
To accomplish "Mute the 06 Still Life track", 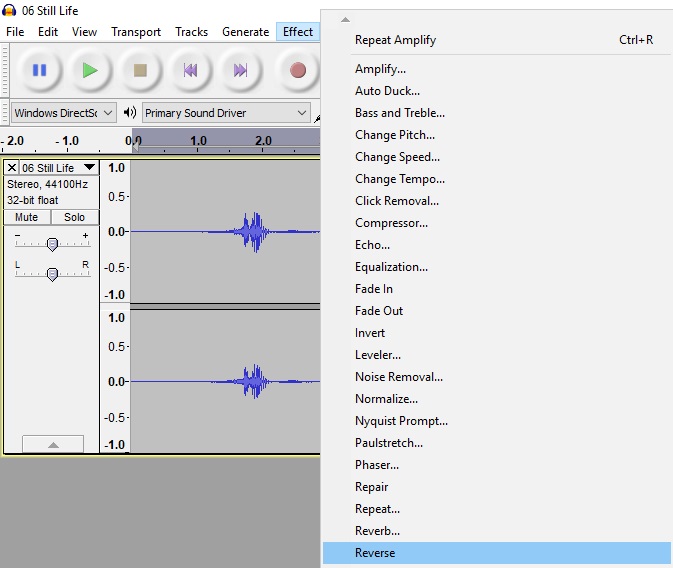I will point(27,217).
